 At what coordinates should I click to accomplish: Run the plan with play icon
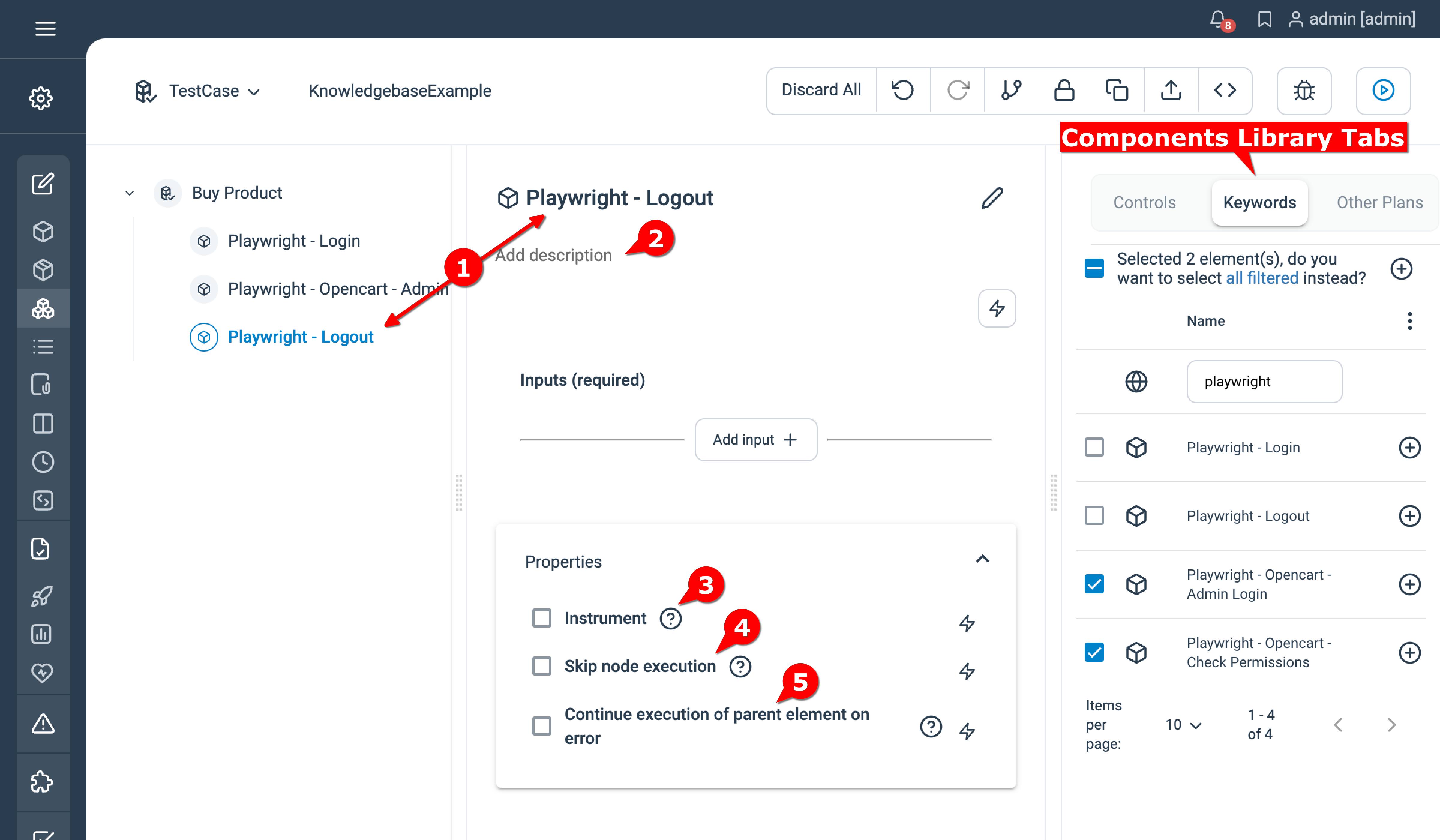(x=1383, y=90)
